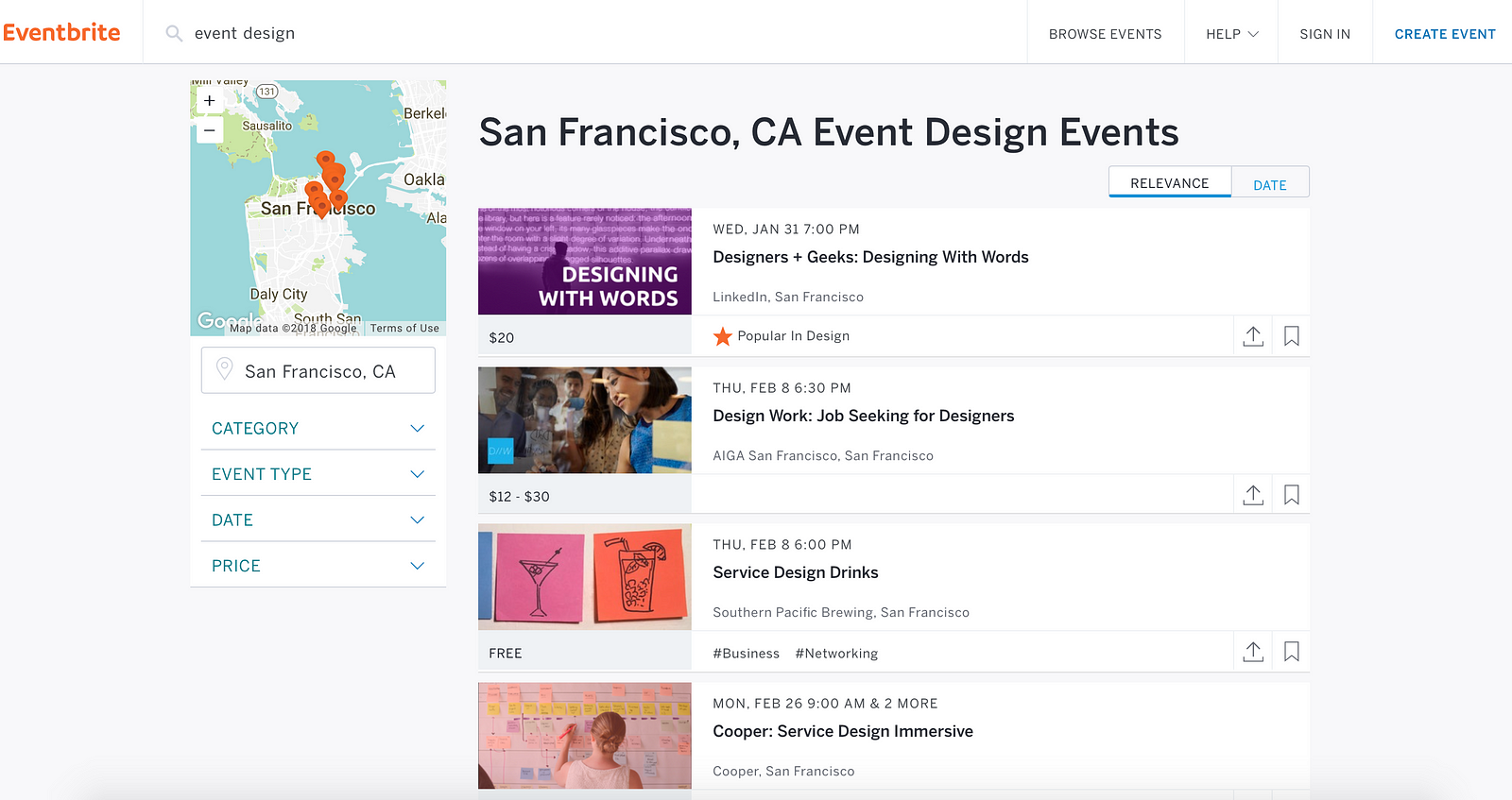
Task: Click the Designing With Words thumbnail
Action: [x=585, y=262]
